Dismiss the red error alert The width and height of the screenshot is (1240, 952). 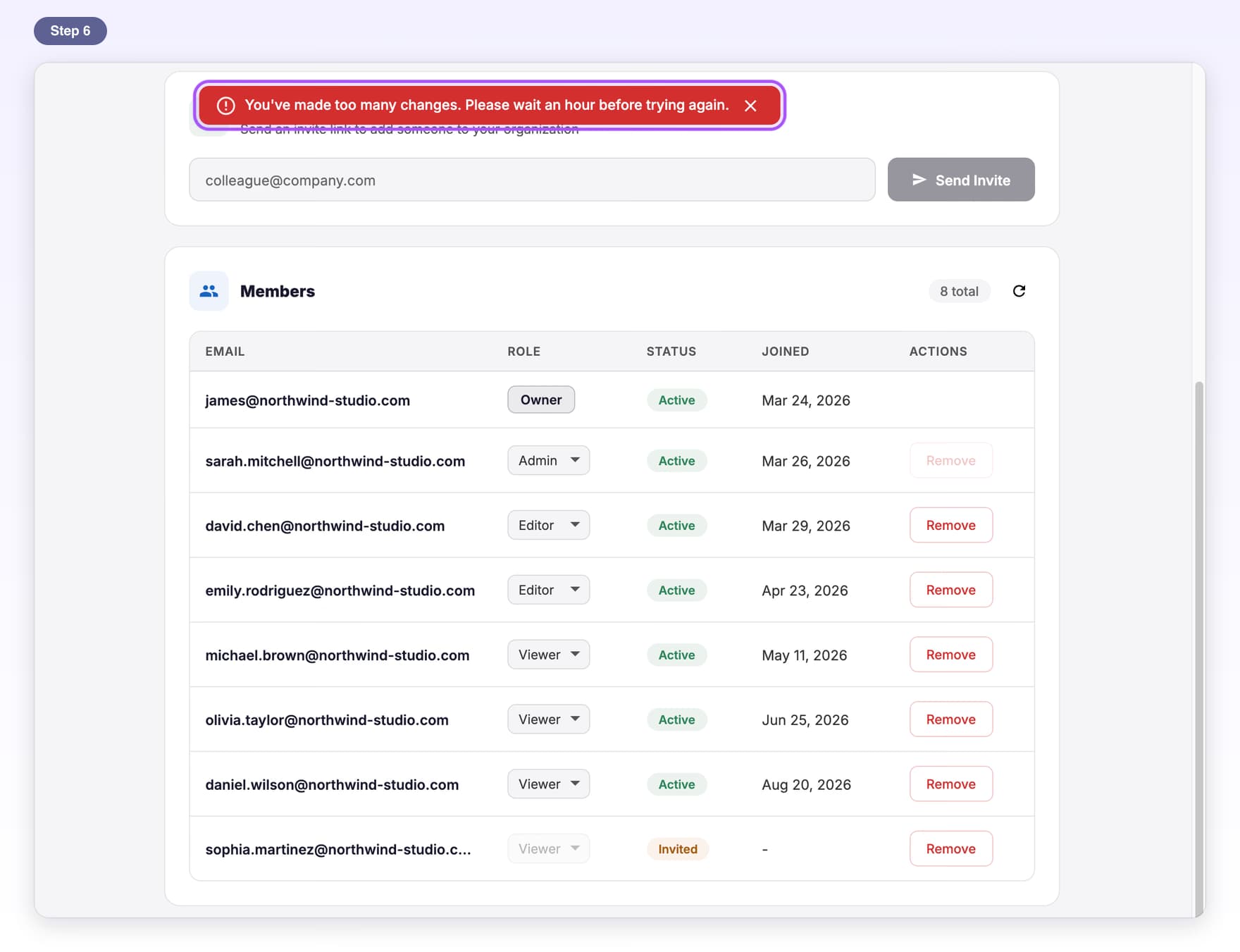click(750, 106)
